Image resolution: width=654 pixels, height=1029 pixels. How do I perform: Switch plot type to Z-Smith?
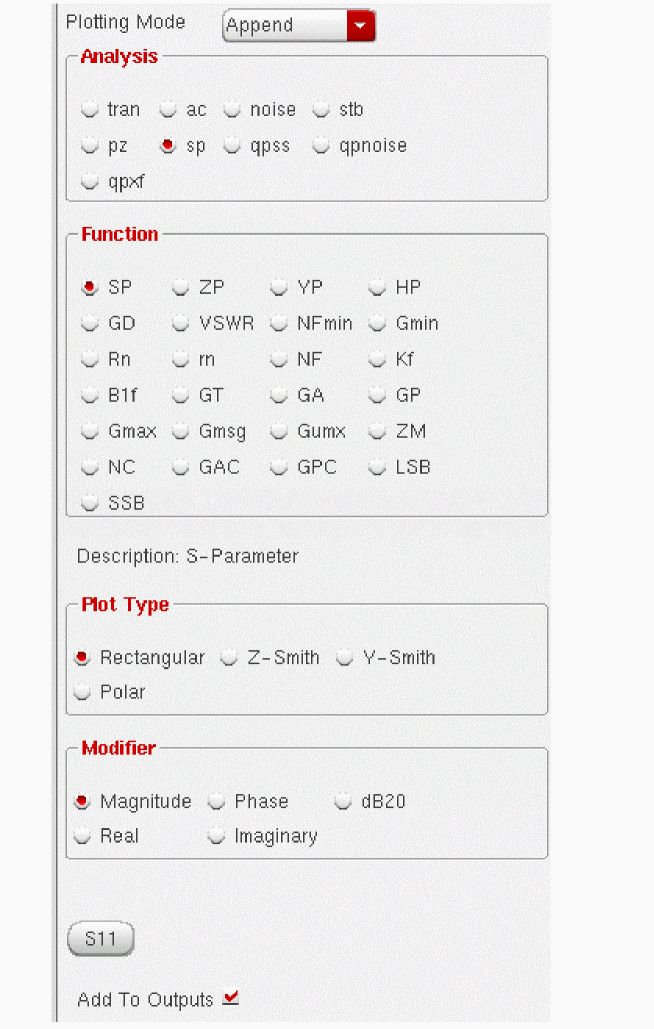[x=229, y=658]
